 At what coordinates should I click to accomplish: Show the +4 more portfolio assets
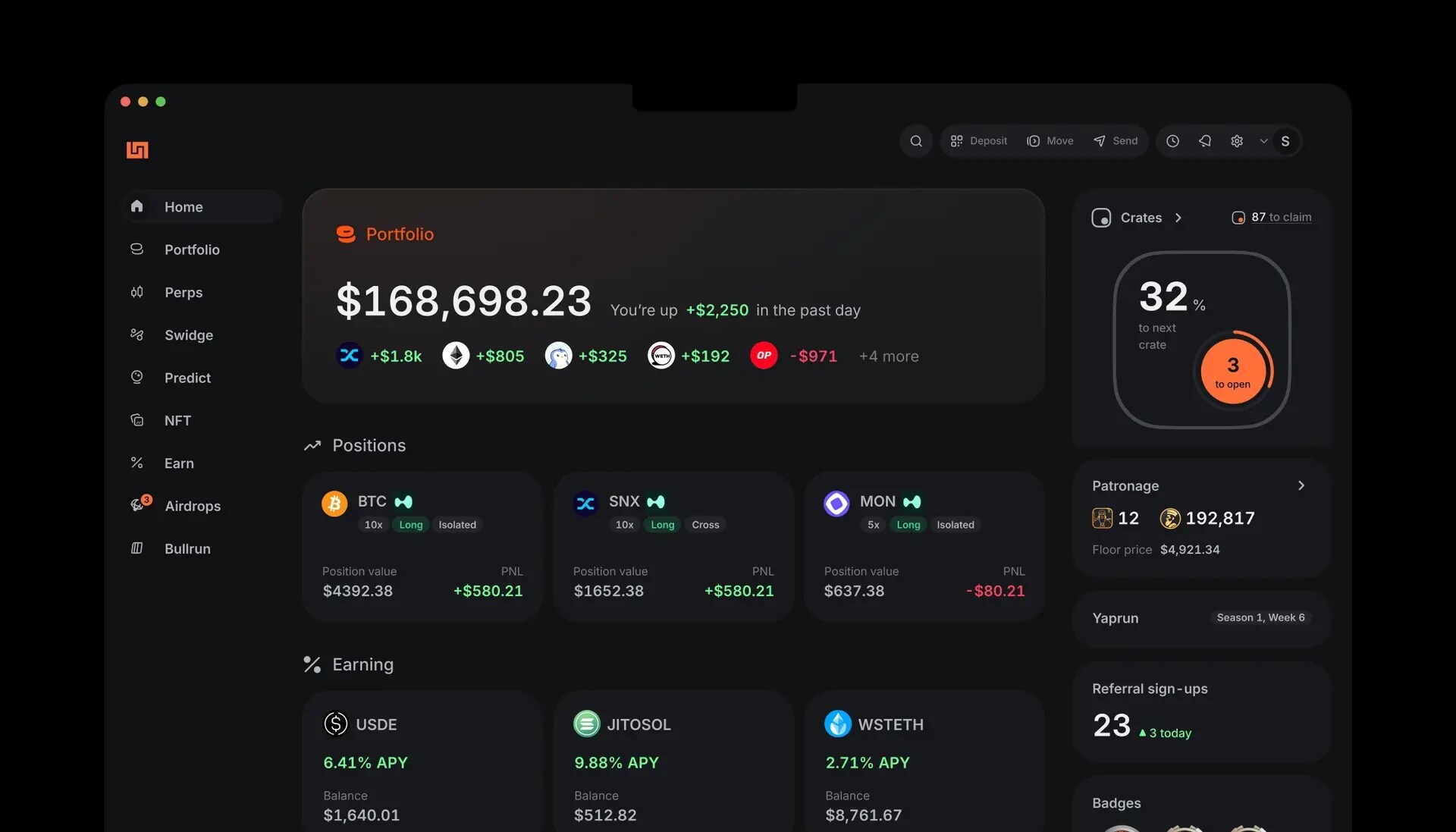pos(888,356)
